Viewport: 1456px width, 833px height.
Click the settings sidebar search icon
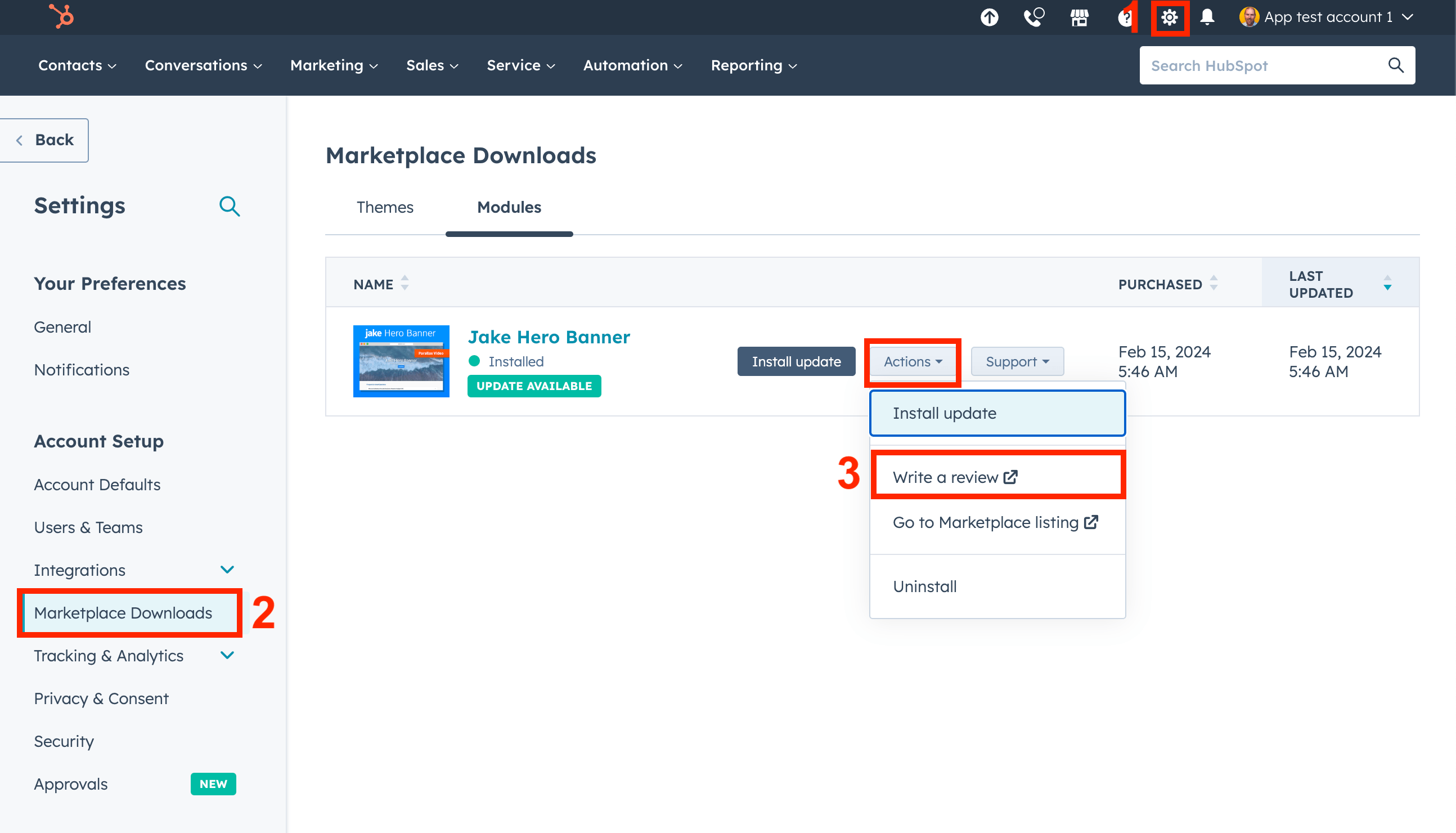click(x=230, y=206)
